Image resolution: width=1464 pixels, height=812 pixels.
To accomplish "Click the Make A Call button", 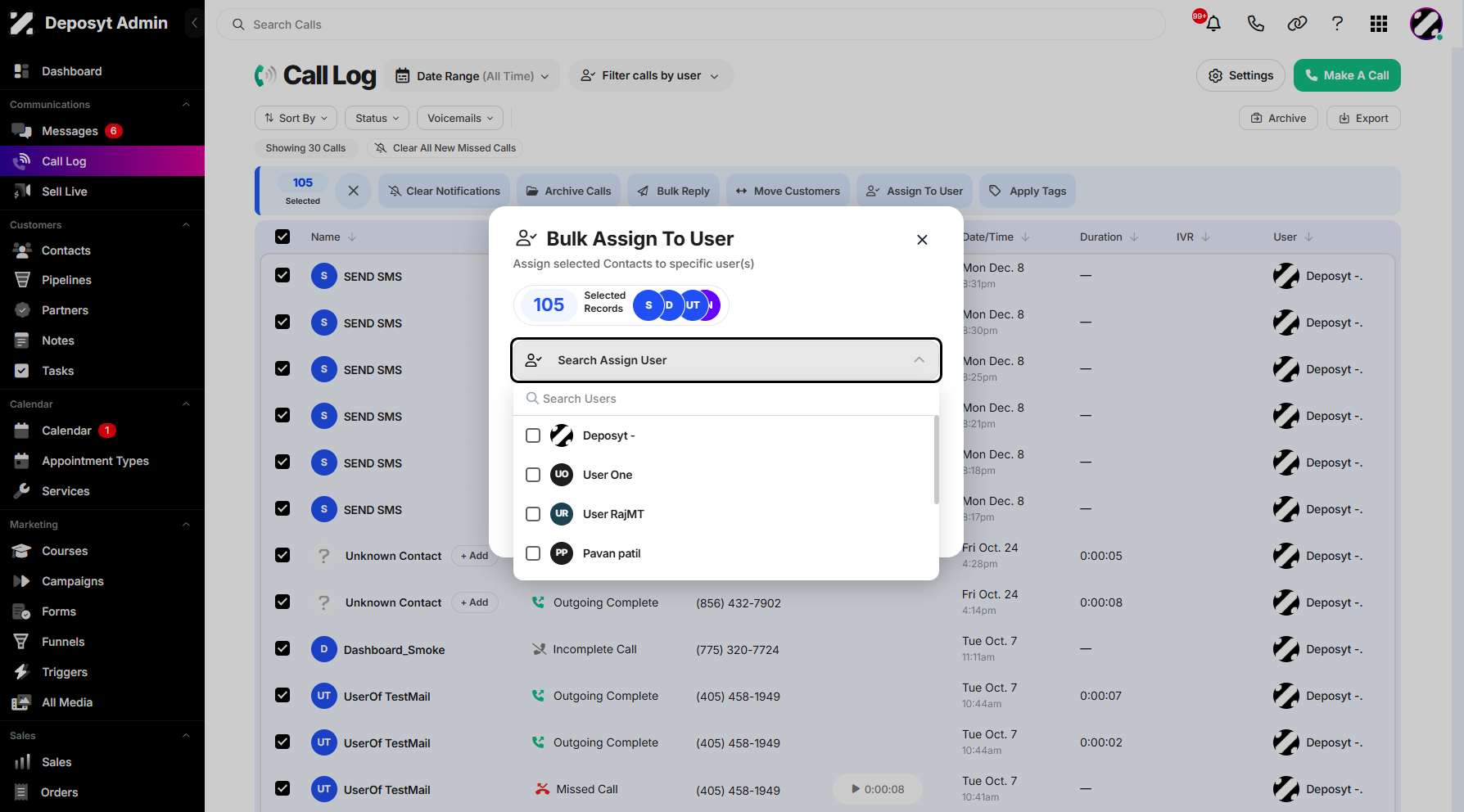I will (x=1347, y=75).
